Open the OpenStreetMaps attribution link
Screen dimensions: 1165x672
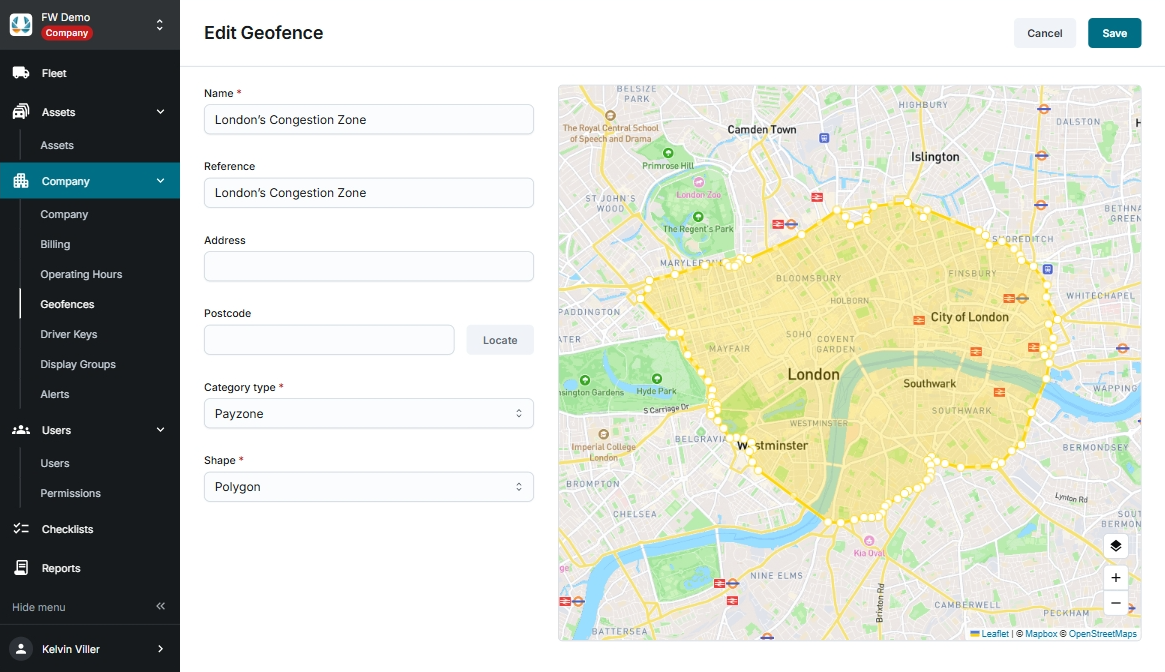[x=1103, y=633]
